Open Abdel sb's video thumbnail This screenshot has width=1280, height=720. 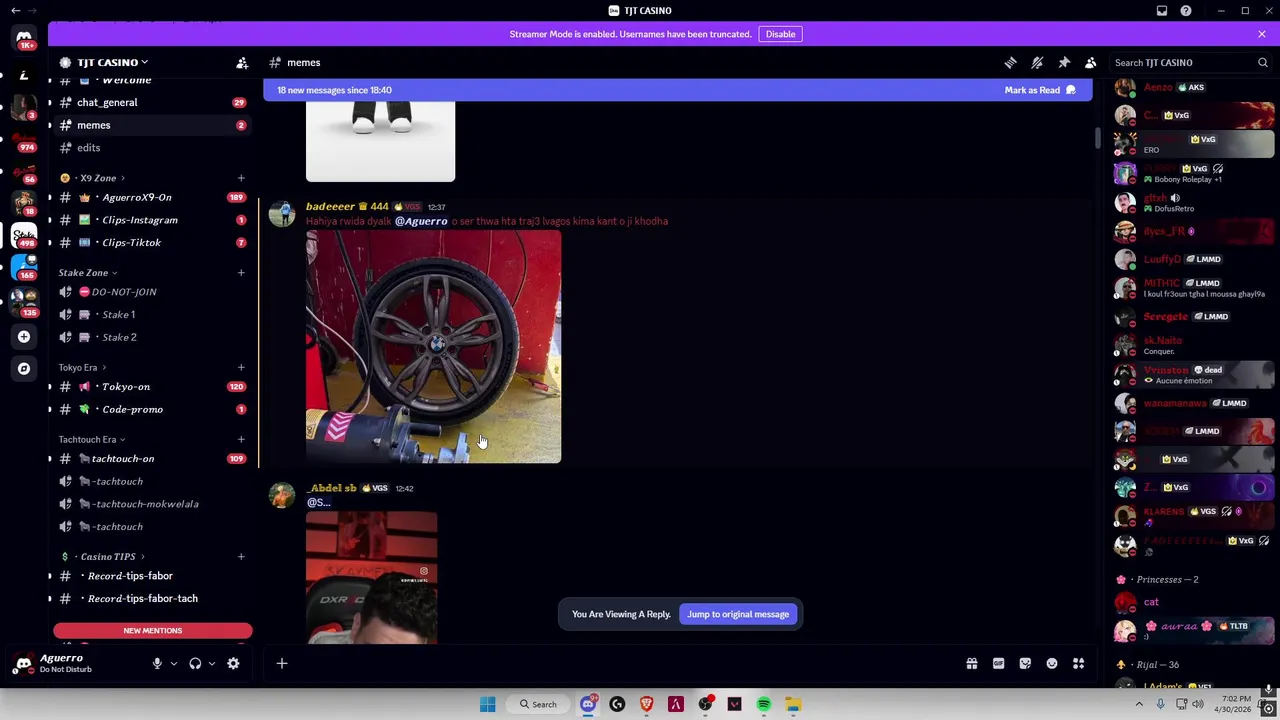point(372,578)
